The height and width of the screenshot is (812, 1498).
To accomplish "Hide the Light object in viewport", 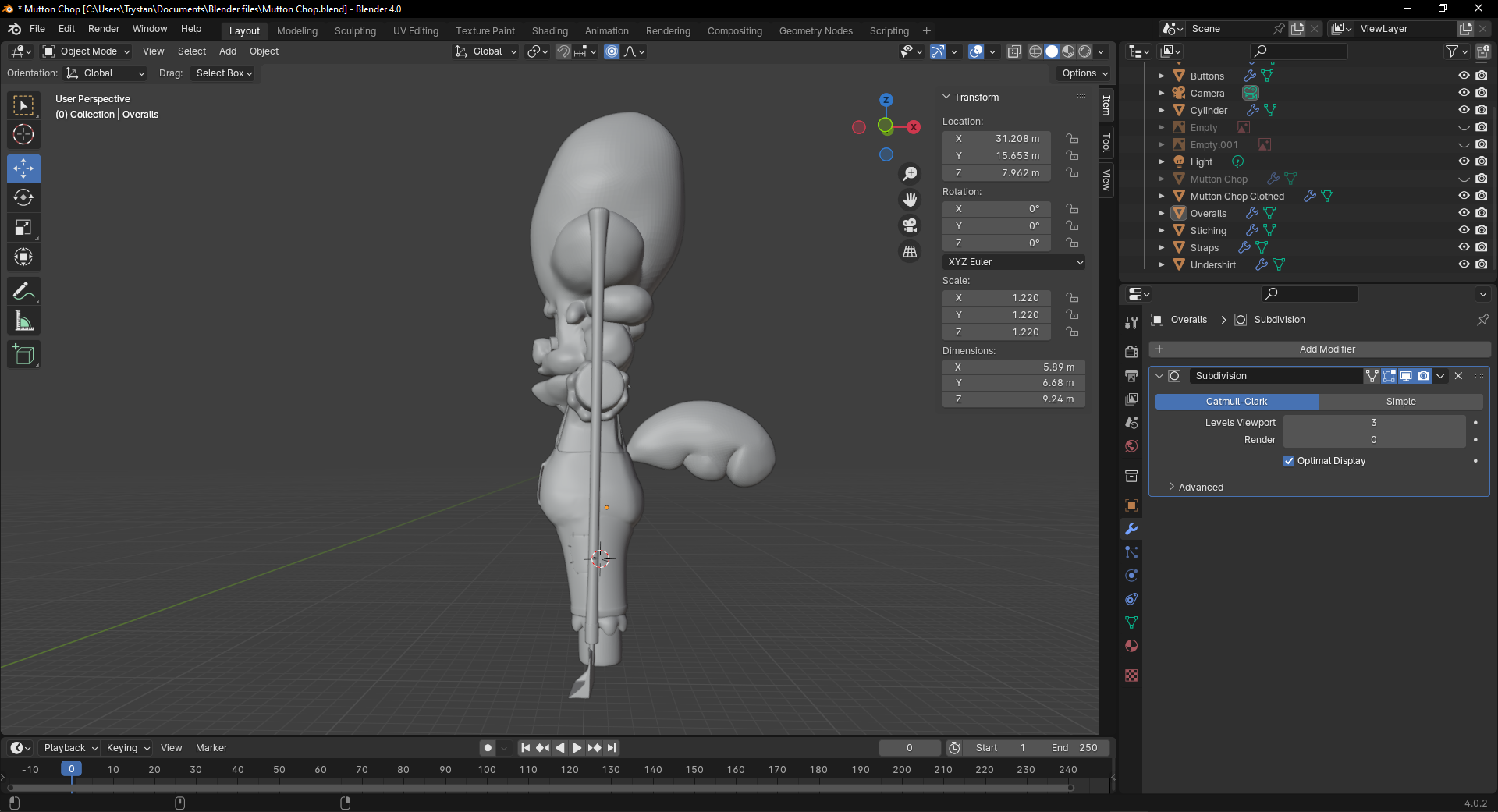I will point(1464,161).
